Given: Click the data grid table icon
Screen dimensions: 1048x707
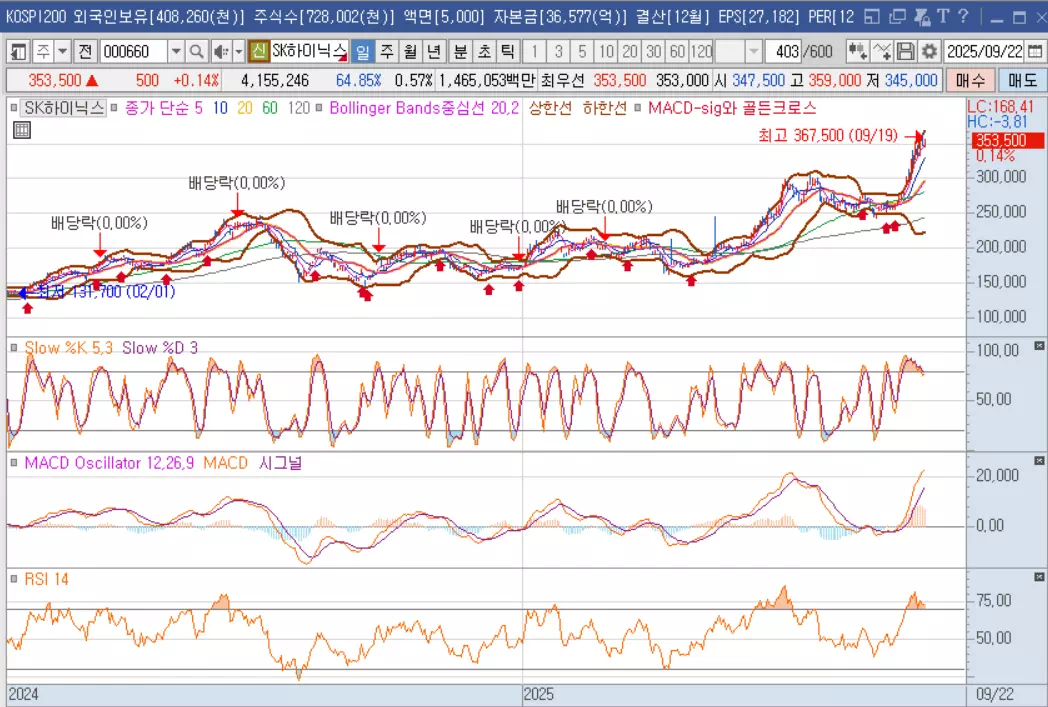Looking at the screenshot, I should click(x=21, y=130).
